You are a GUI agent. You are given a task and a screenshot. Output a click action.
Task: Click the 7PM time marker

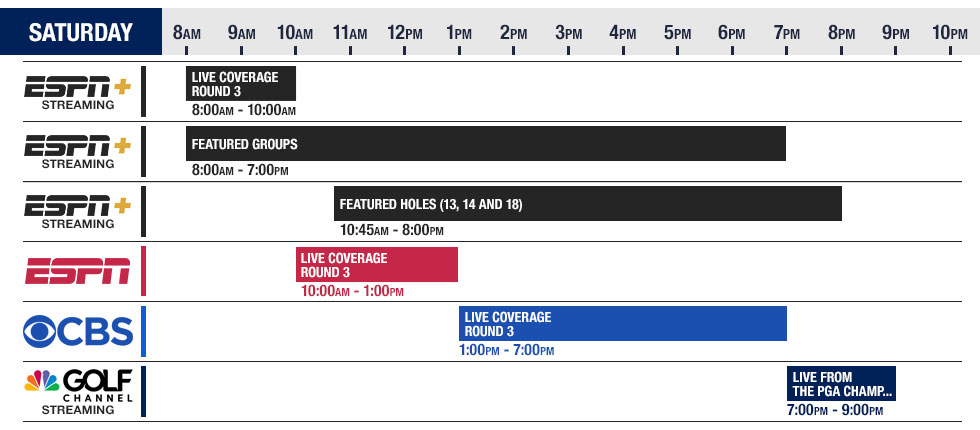point(786,33)
